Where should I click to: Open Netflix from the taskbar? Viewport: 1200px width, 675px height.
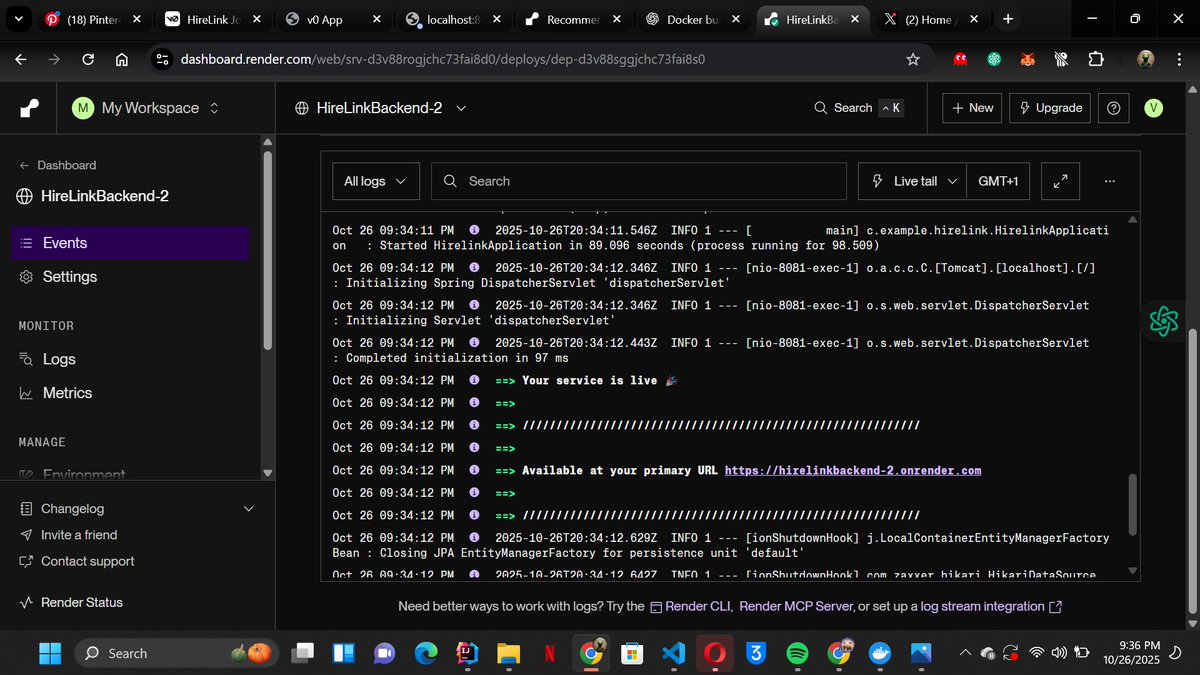click(550, 653)
